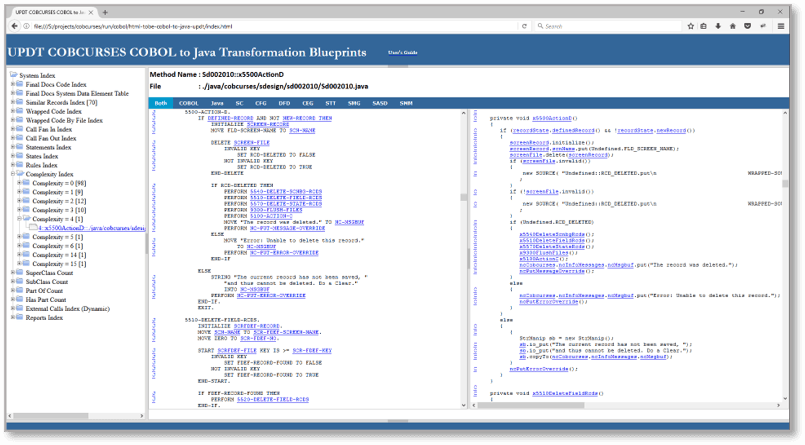Go back using browser back arrow
This screenshot has height=445, width=805.
click(x=14, y=26)
